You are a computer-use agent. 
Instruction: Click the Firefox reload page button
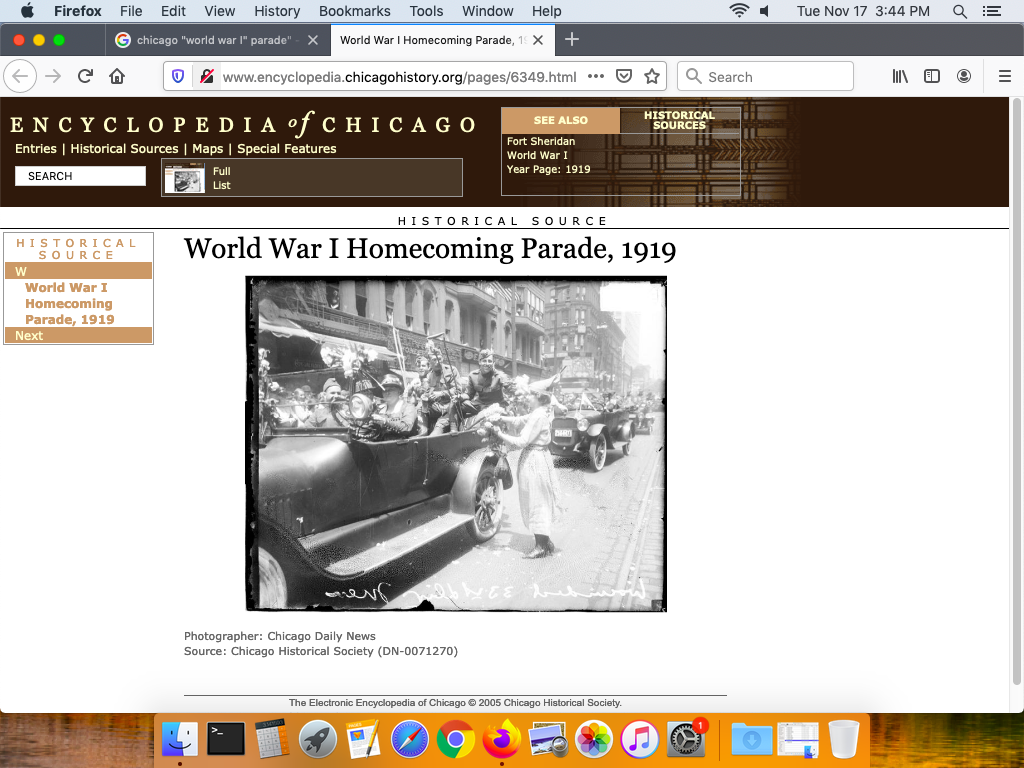point(86,77)
